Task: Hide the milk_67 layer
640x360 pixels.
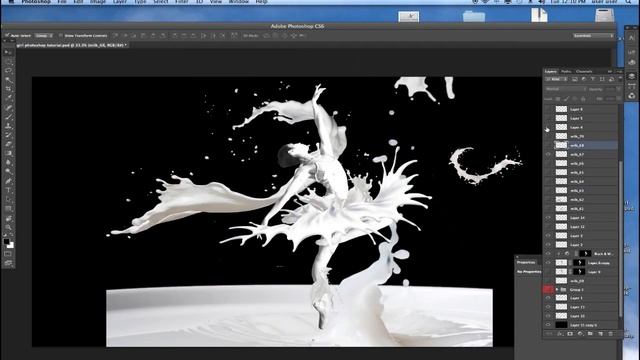Action: coord(548,154)
